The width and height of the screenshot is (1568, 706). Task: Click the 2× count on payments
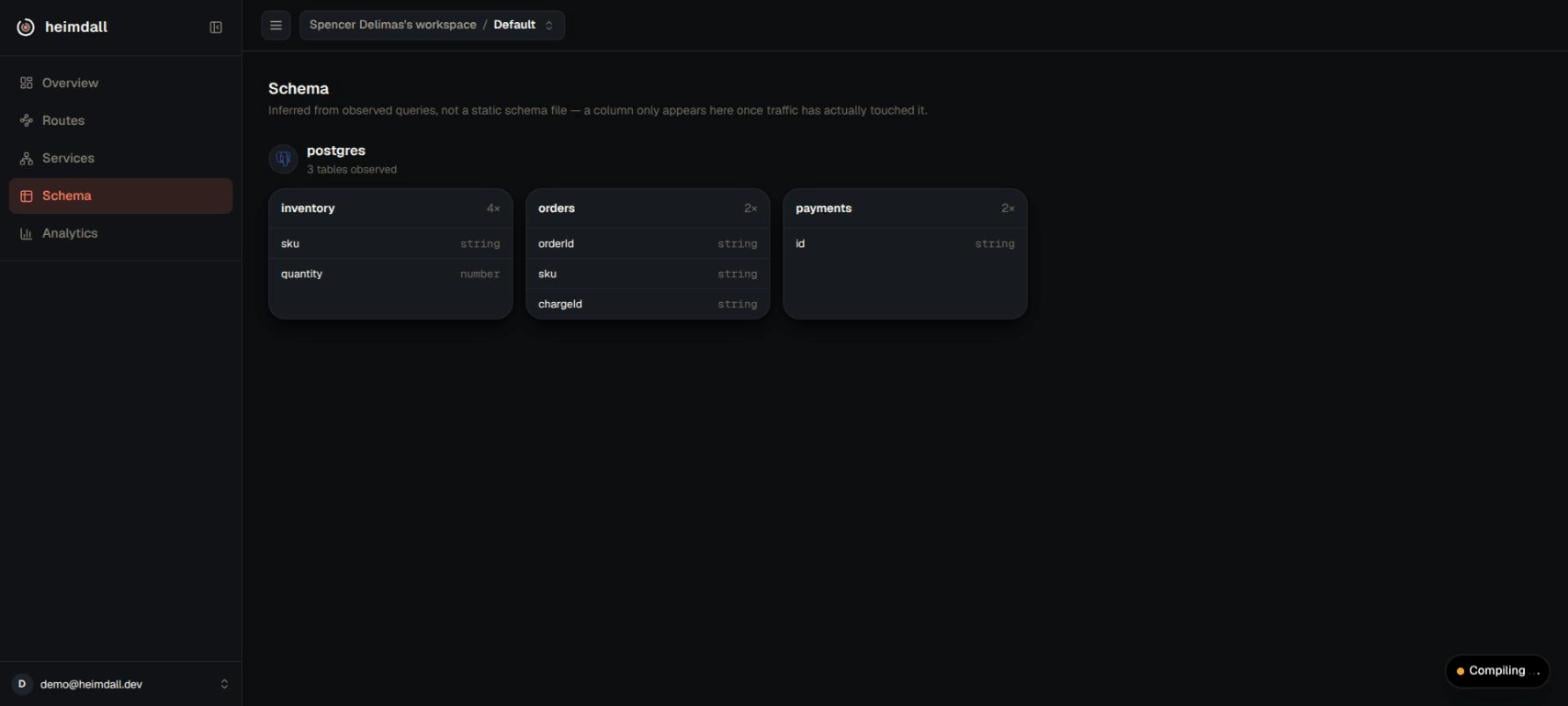click(x=1008, y=208)
